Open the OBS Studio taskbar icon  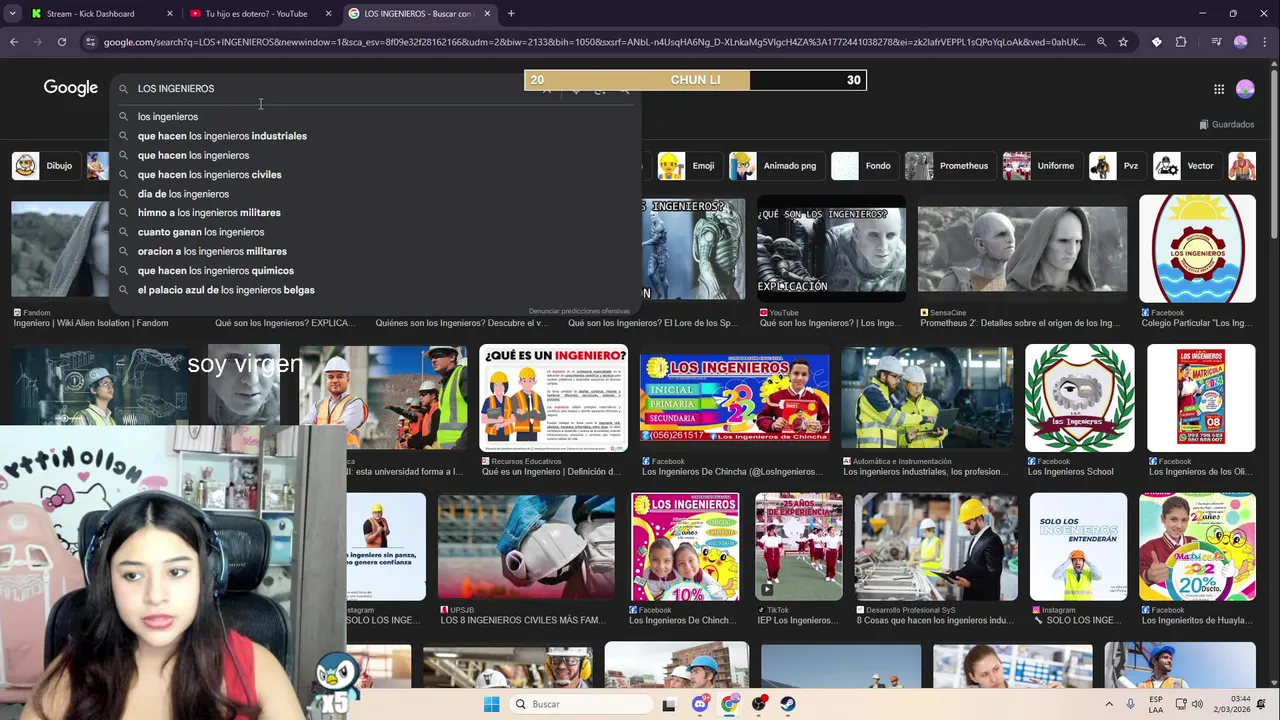[x=758, y=704]
